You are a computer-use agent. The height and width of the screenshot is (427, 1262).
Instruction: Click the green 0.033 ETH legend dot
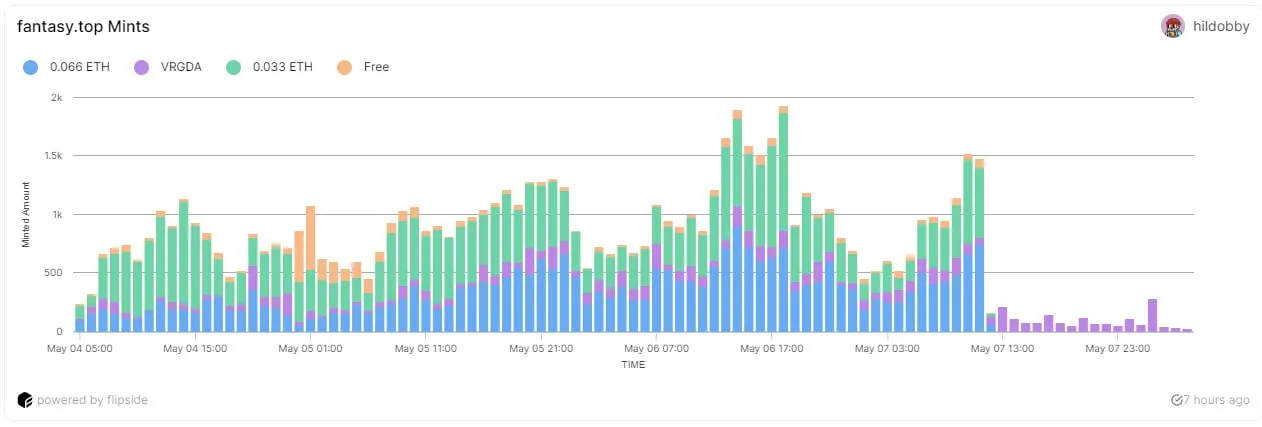pos(234,67)
